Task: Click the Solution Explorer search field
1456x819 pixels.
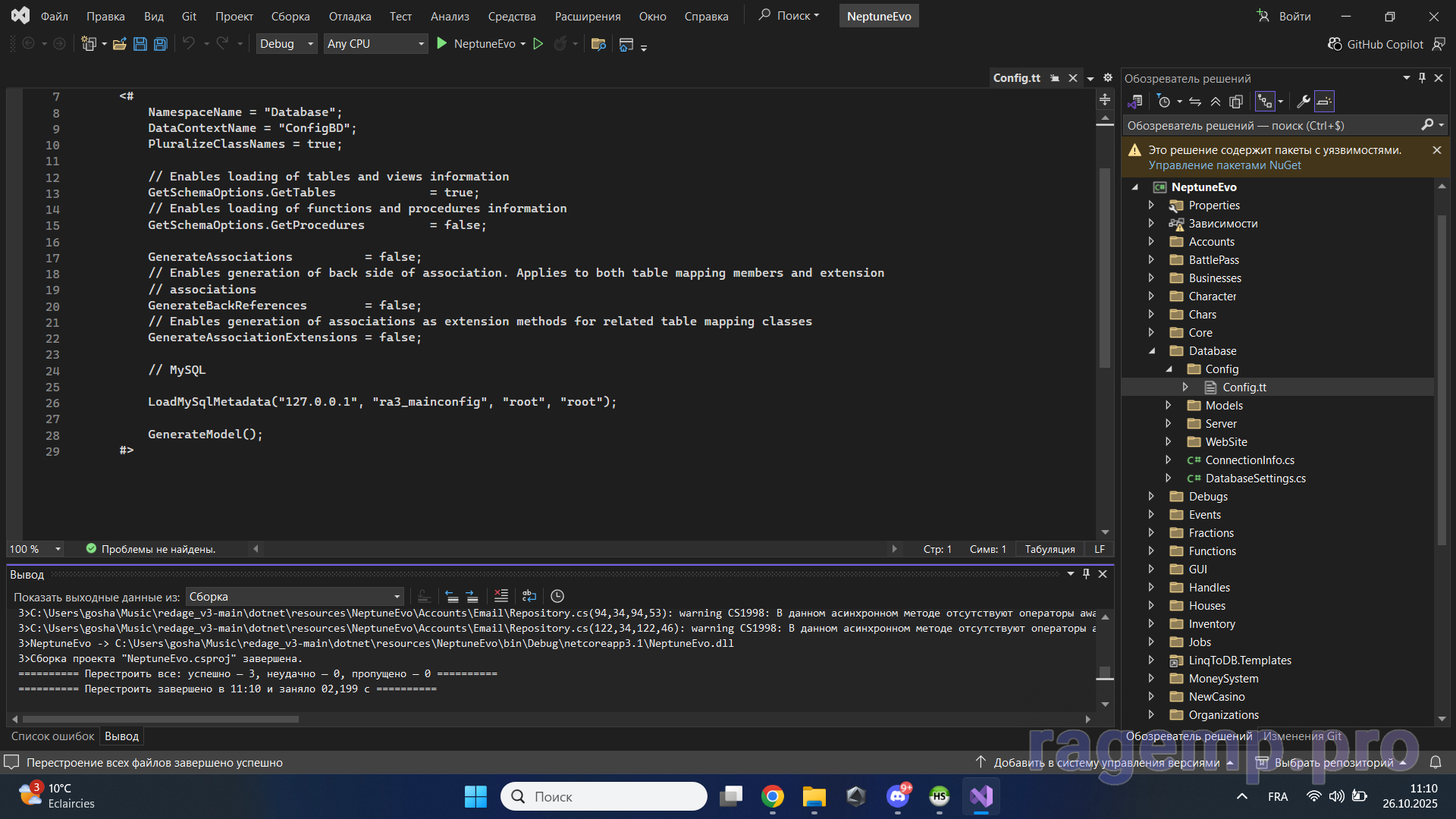Action: pyautogui.click(x=1270, y=126)
